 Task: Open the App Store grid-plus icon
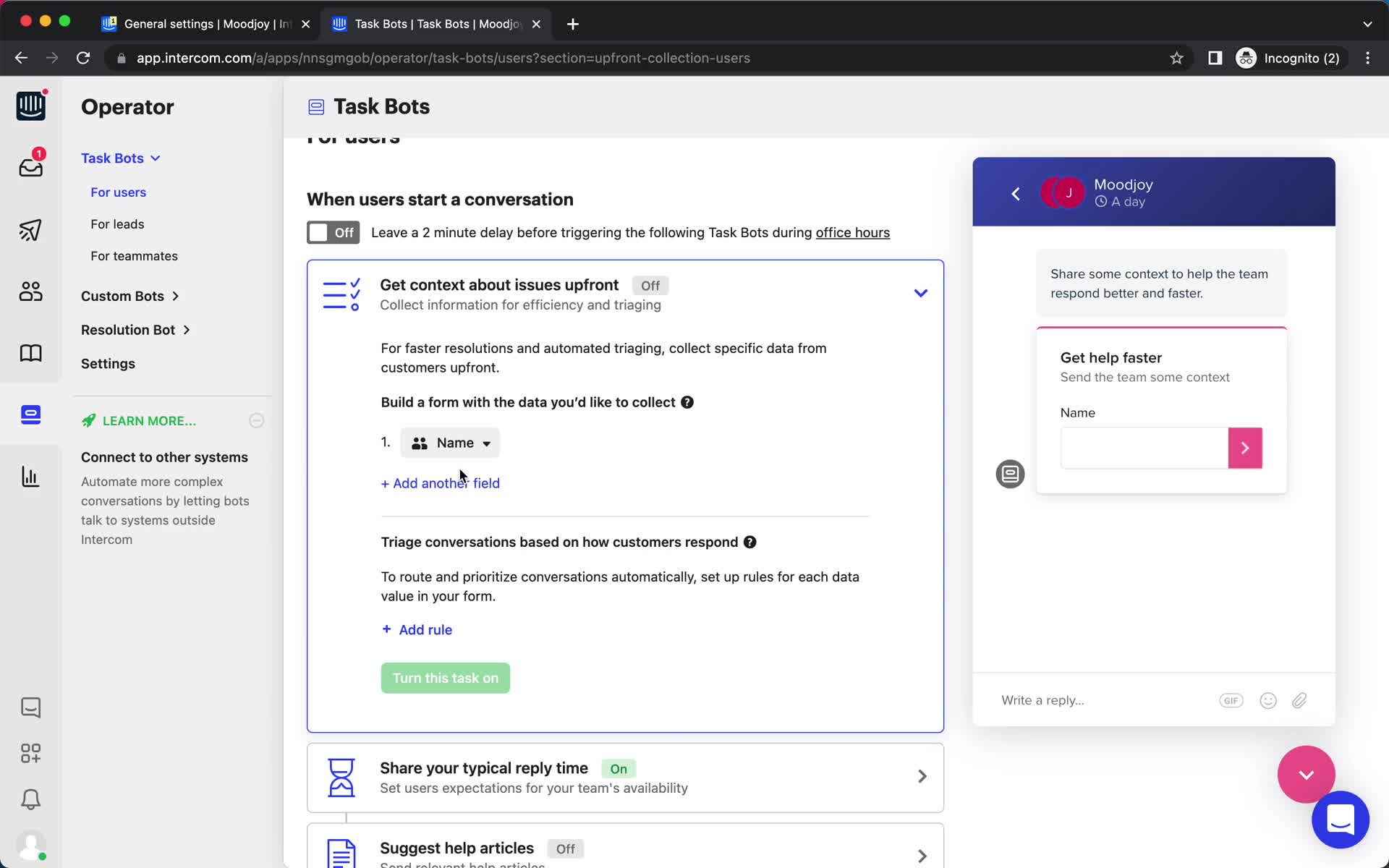[x=30, y=753]
